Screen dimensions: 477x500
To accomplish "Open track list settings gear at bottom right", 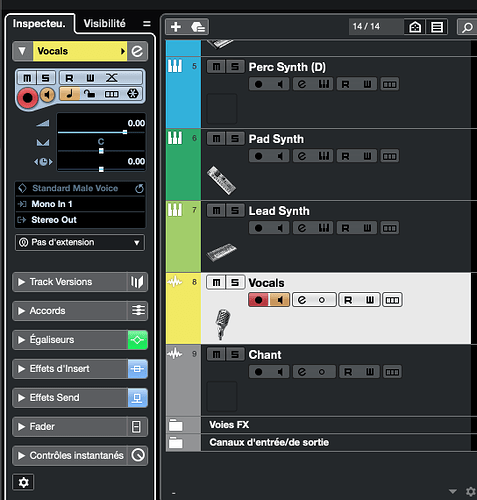I will pyautogui.click(x=470, y=492).
